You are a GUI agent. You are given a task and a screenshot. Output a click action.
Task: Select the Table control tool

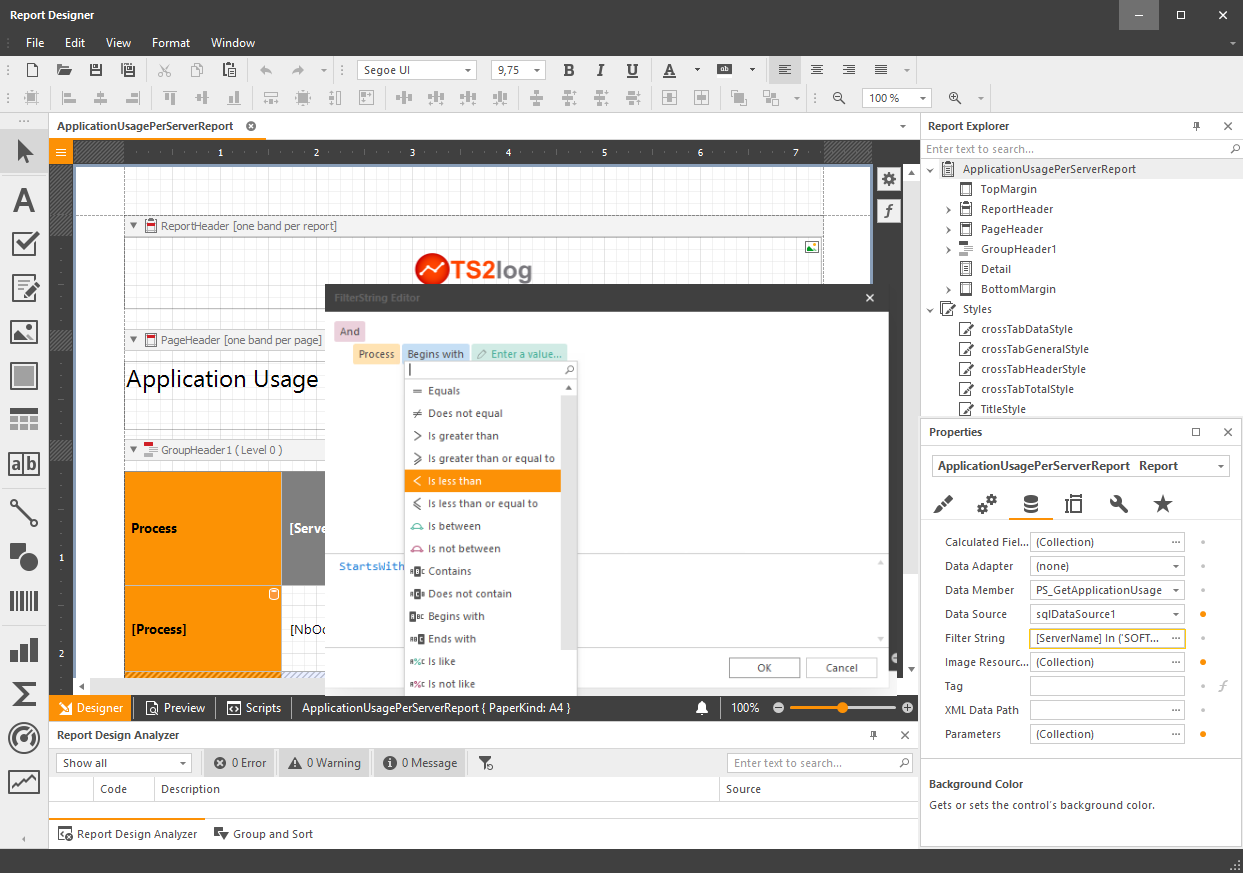click(24, 420)
